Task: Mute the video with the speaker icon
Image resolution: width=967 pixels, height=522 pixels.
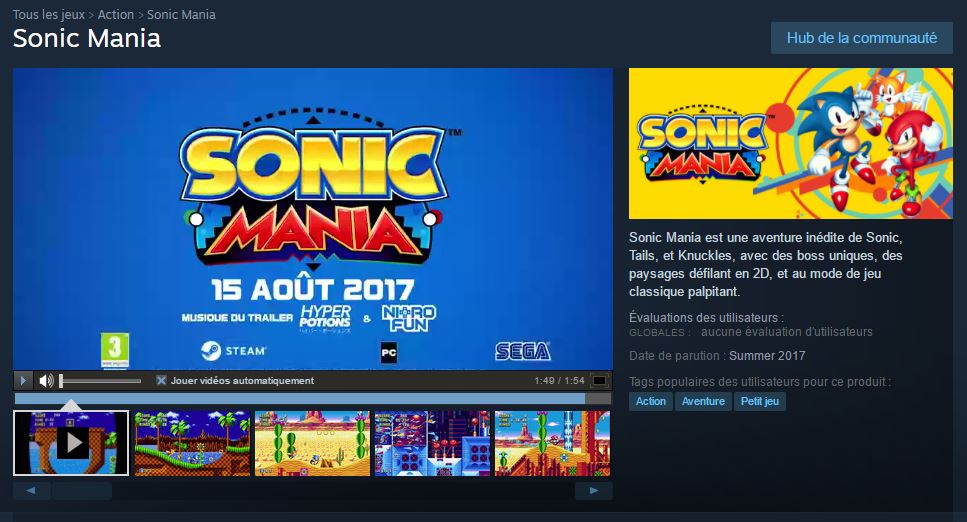Action: pyautogui.click(x=46, y=381)
